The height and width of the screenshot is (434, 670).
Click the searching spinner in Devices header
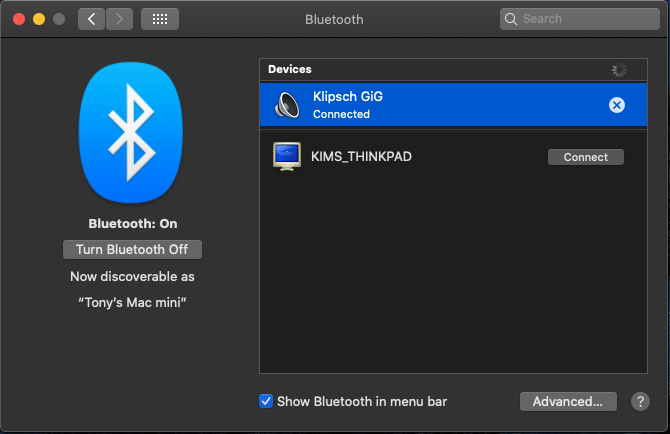[x=619, y=70]
